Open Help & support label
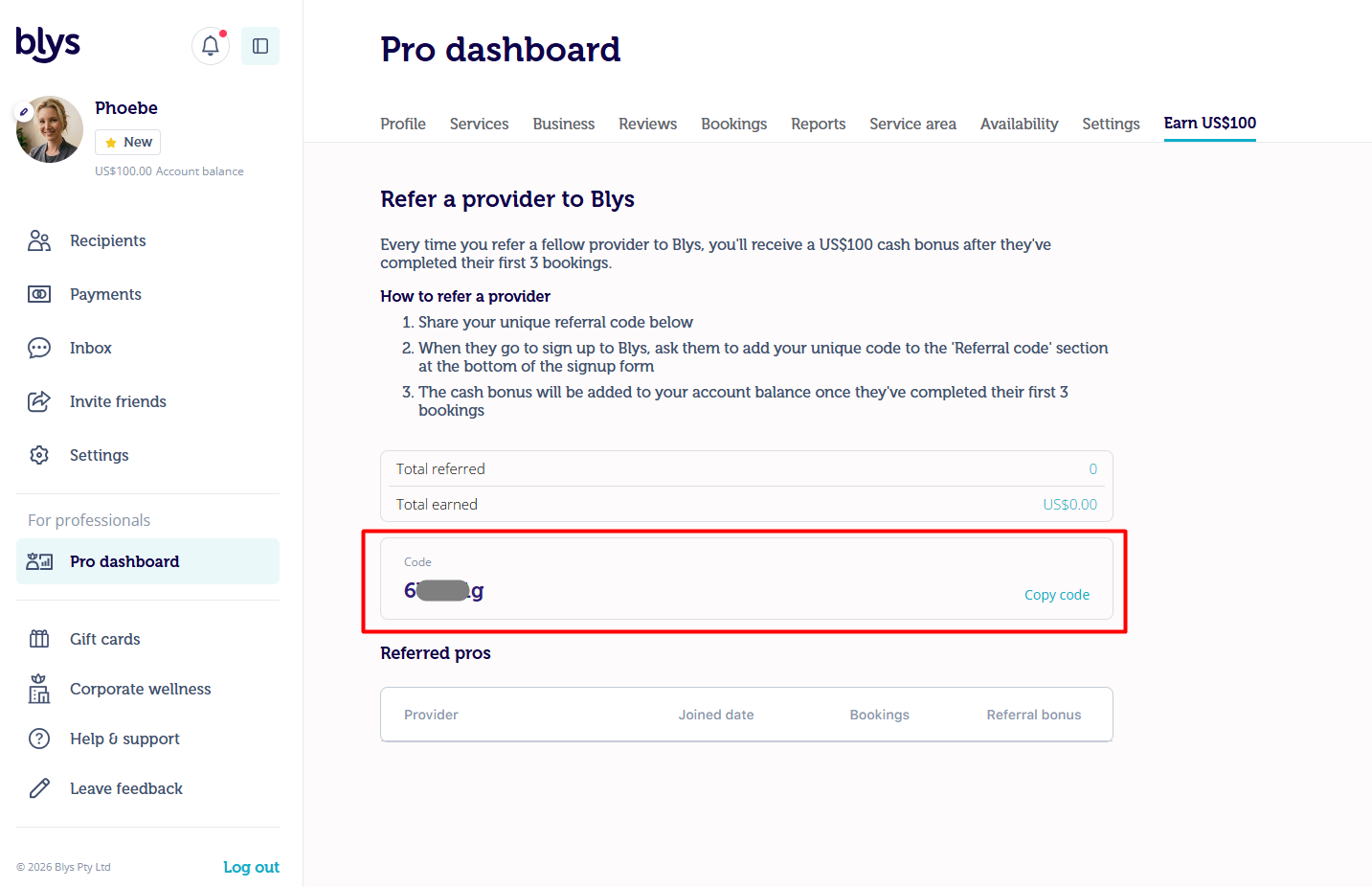Screen dimensions: 1372x887 124,739
